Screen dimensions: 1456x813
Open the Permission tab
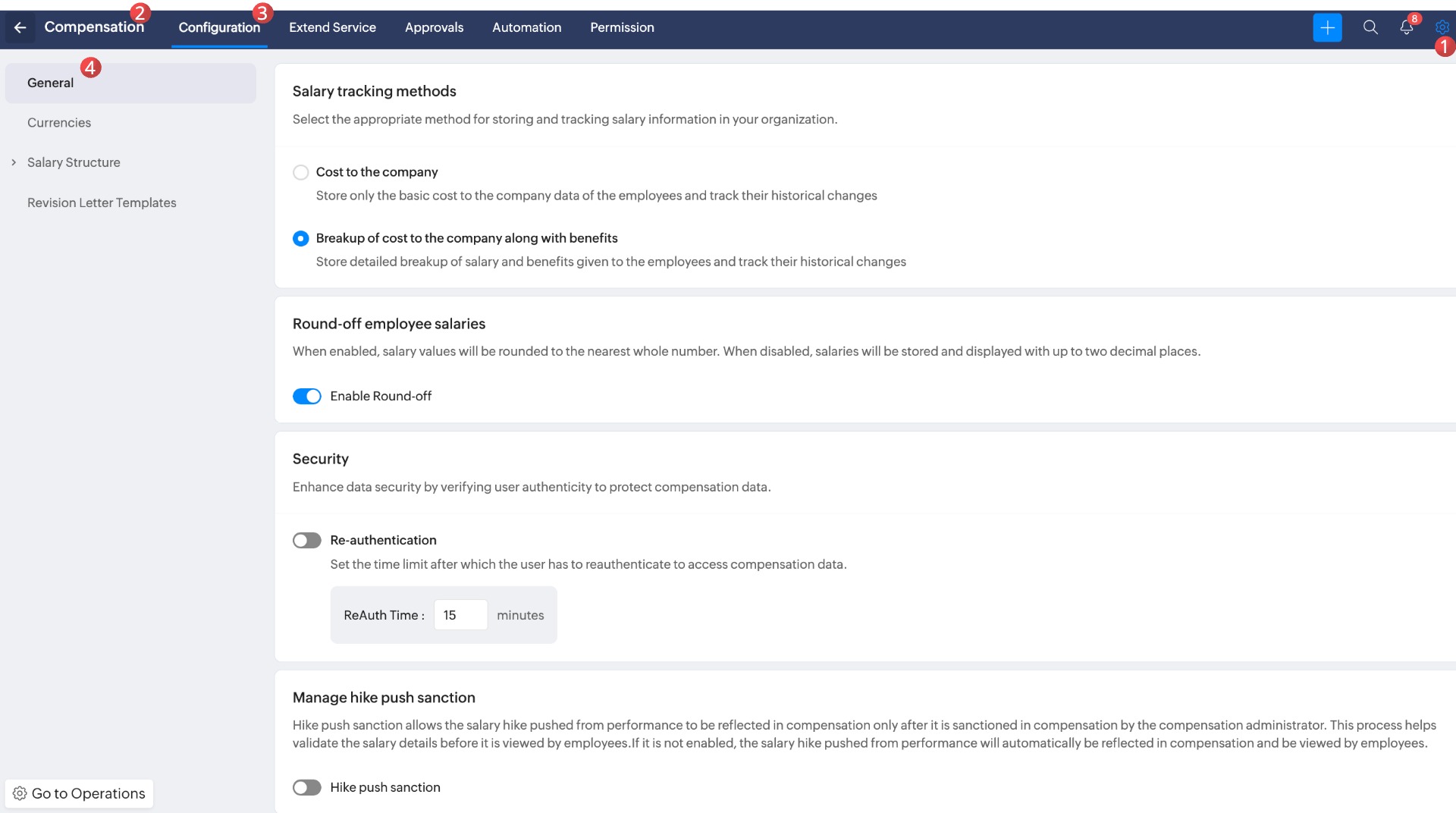[622, 27]
